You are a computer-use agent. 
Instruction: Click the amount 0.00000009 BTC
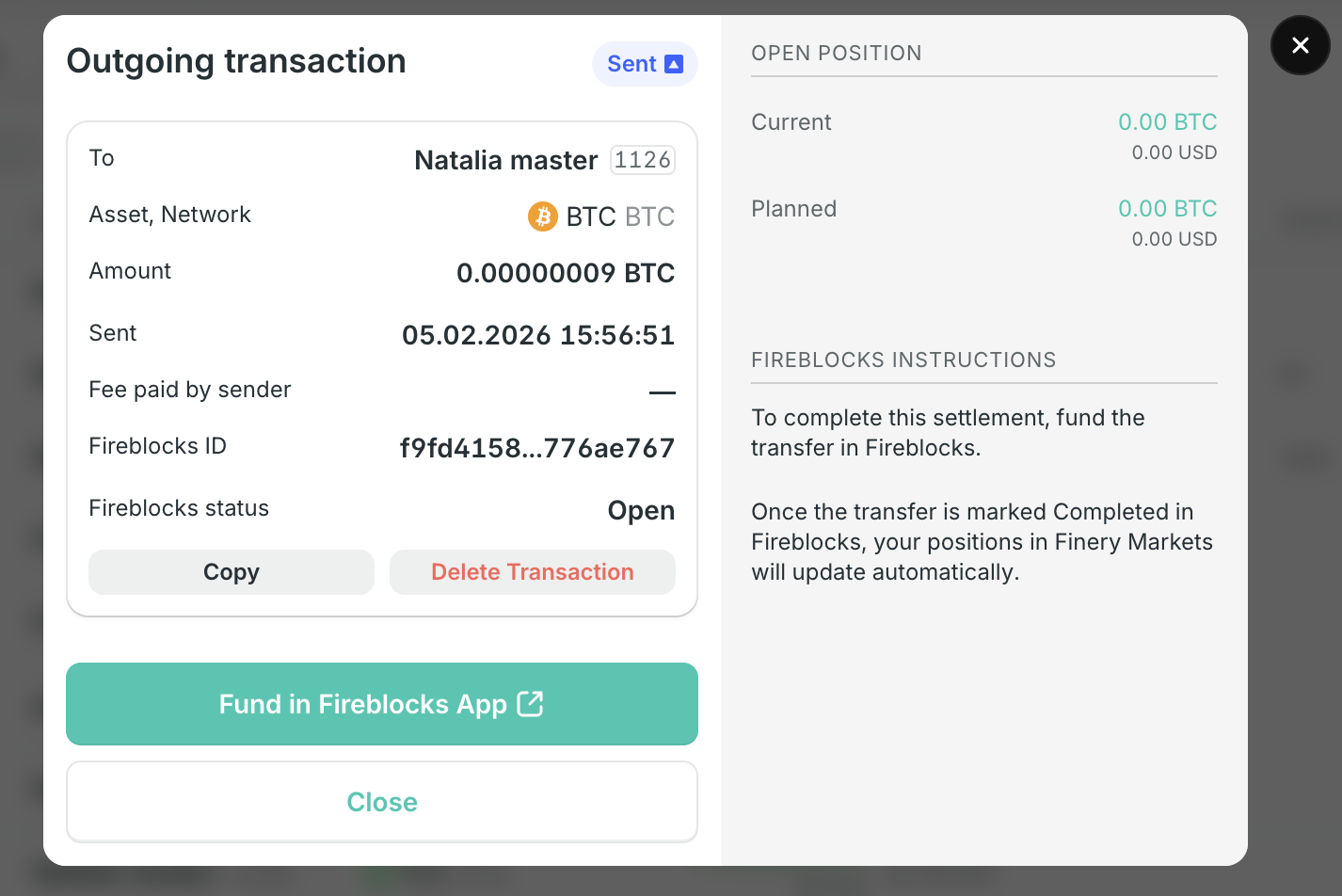pos(565,273)
